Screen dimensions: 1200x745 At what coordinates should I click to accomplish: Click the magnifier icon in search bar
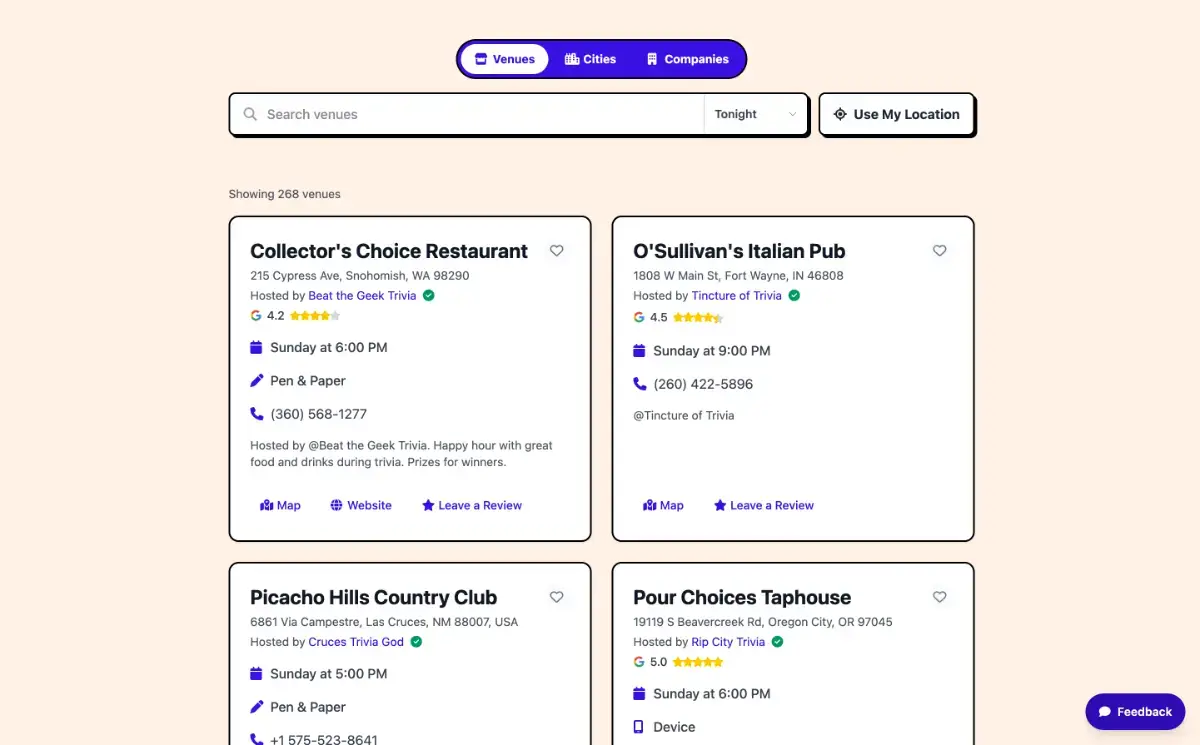click(250, 114)
